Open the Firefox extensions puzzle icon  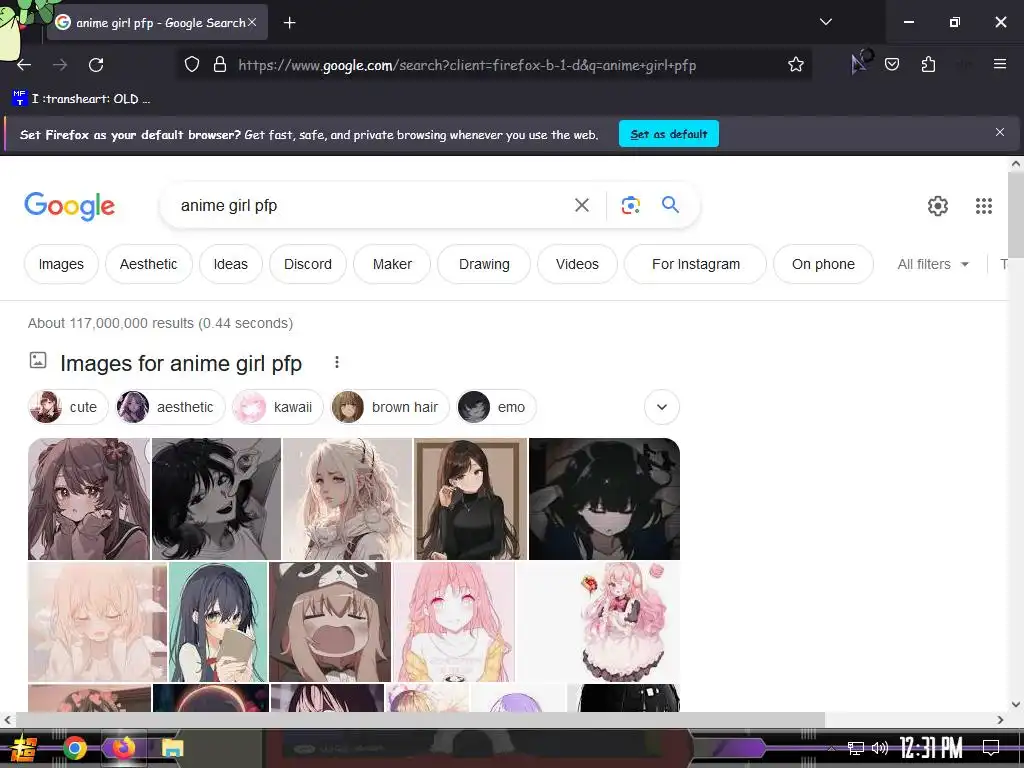click(x=928, y=65)
